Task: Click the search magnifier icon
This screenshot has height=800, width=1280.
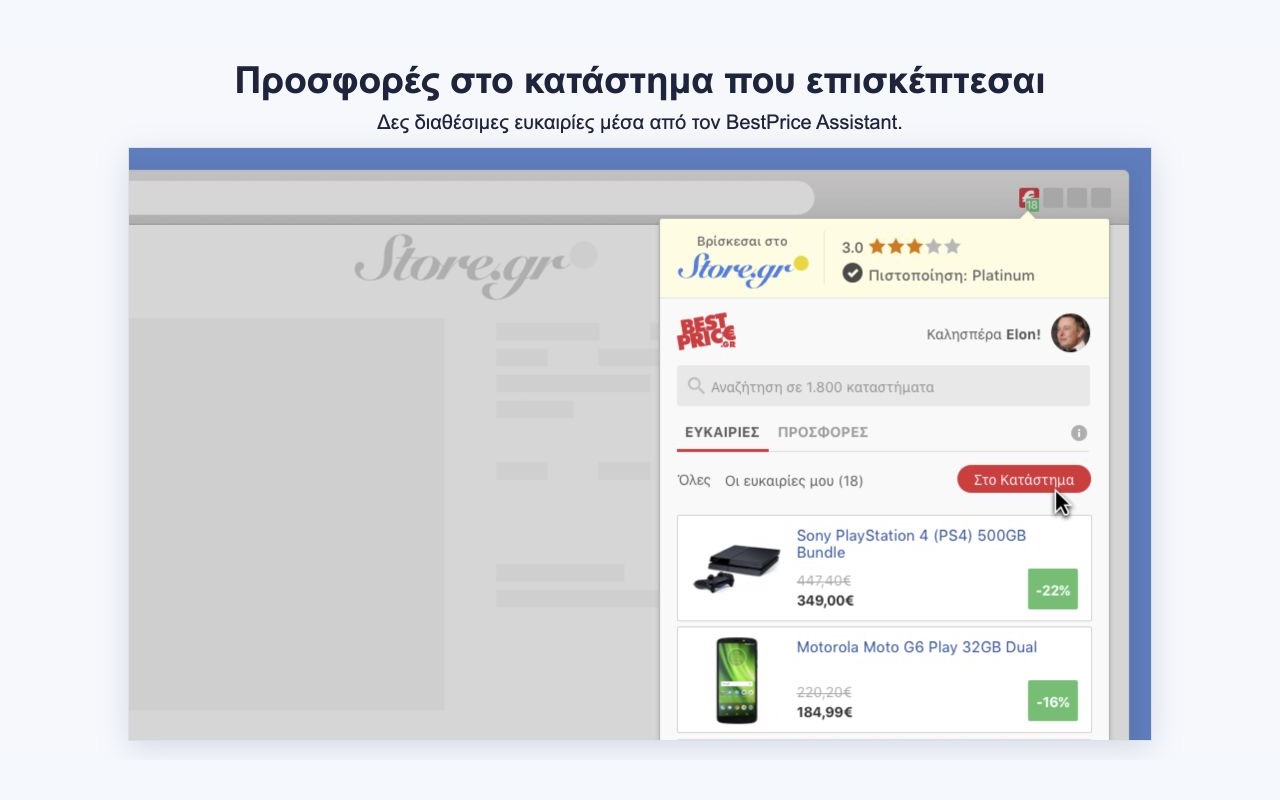Action: tap(696, 386)
